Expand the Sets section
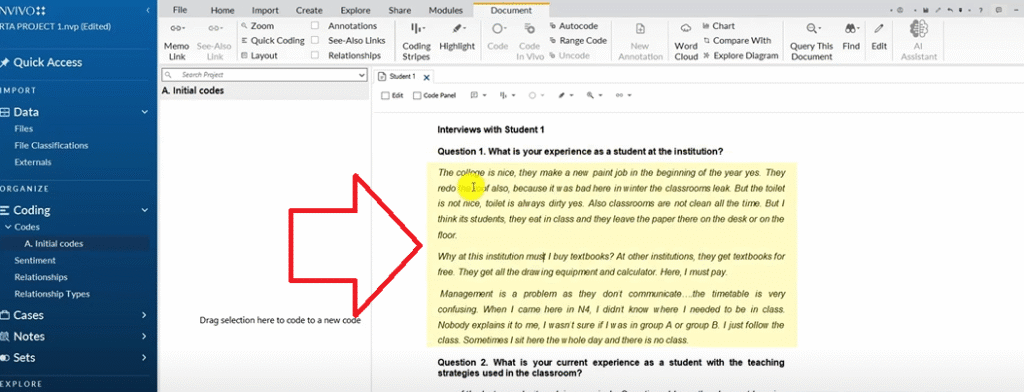The height and width of the screenshot is (392, 1024). coord(144,358)
